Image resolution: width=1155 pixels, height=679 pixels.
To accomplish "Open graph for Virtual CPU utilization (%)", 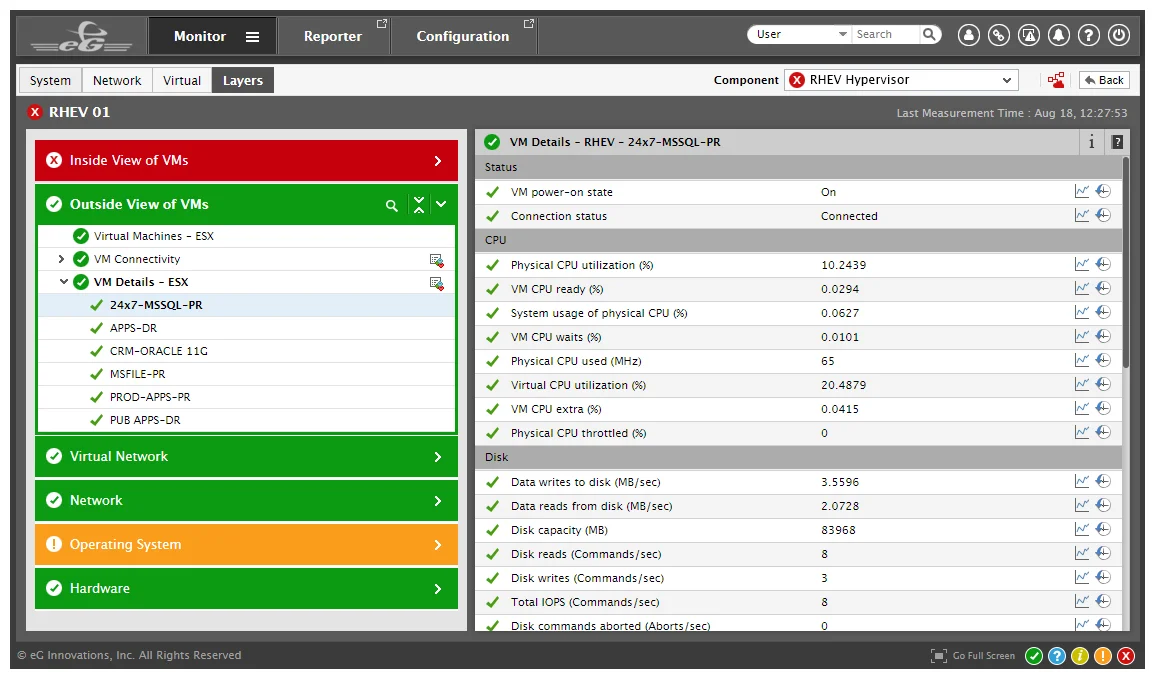I will (1081, 384).
